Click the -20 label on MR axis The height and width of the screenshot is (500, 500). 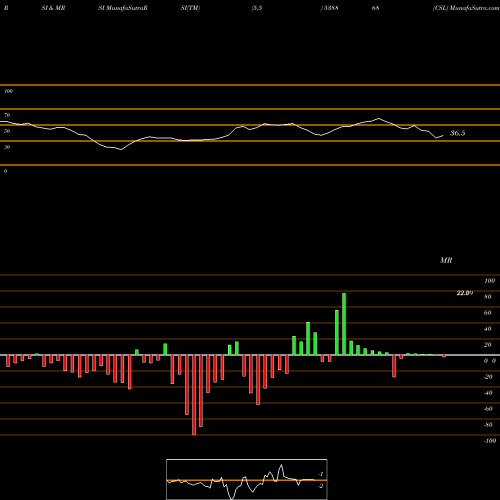488,377
